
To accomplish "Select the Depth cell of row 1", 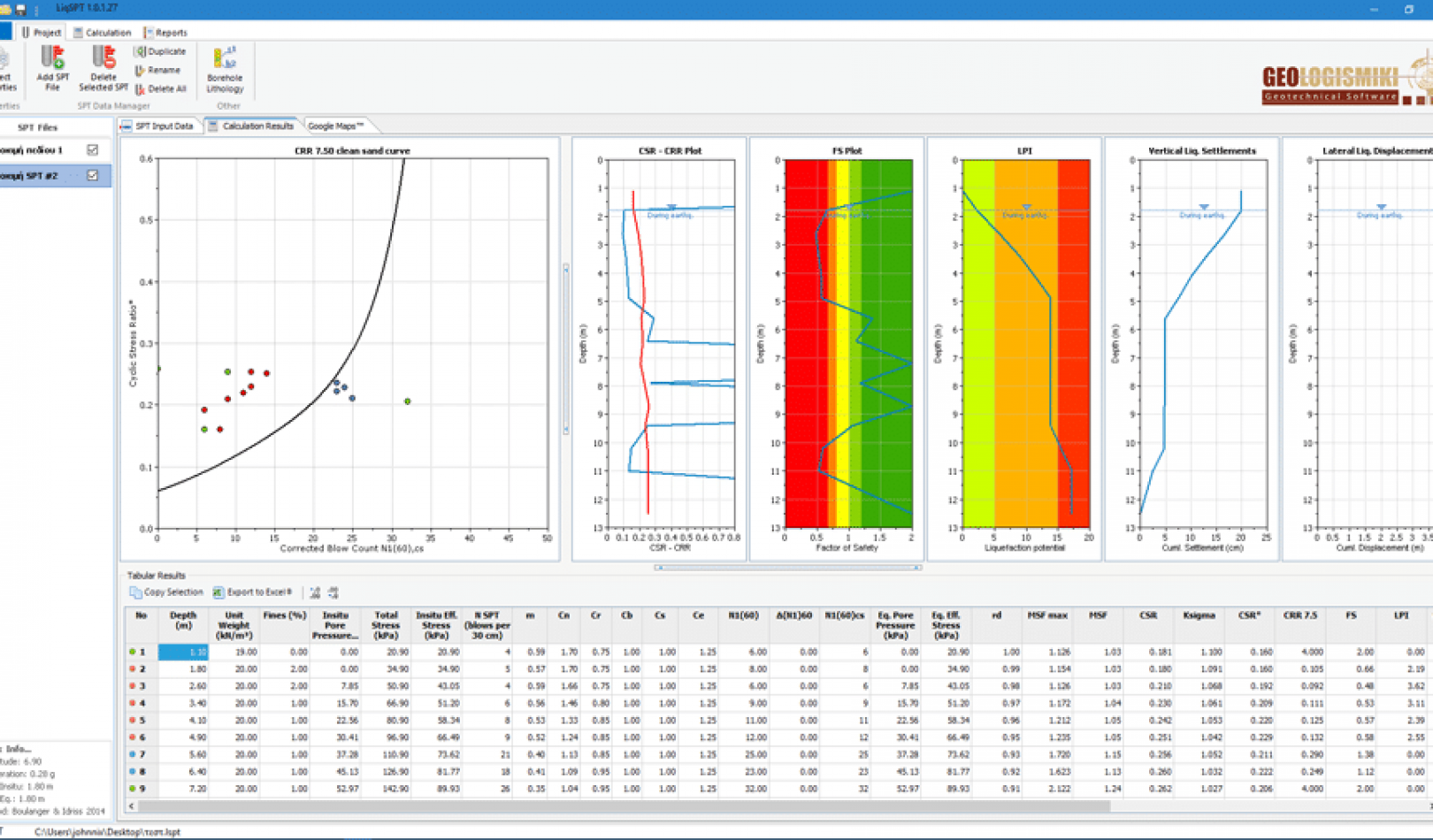I will tap(183, 652).
